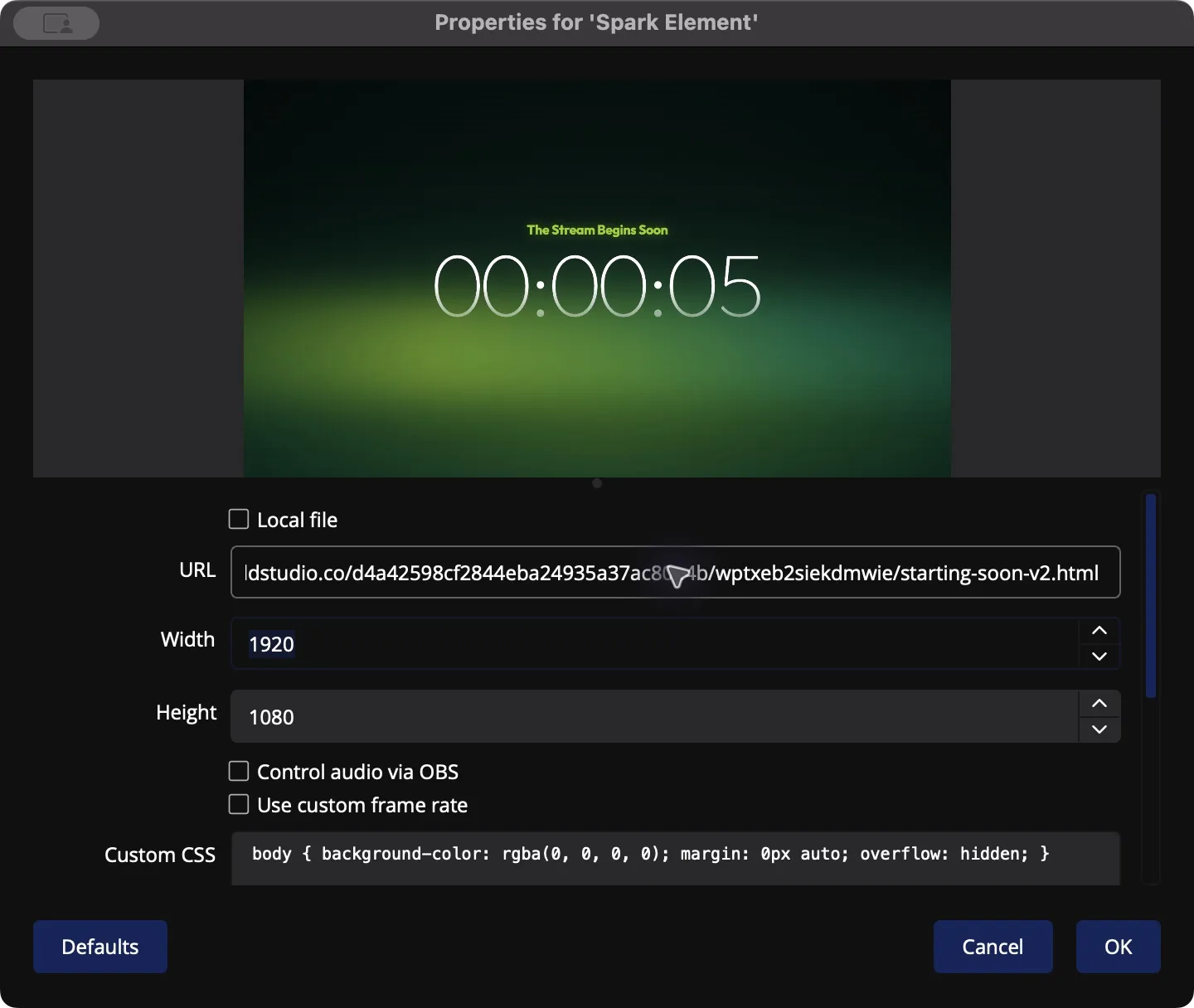The width and height of the screenshot is (1194, 1008).
Task: Focus the Width value field
Action: (x=655, y=643)
